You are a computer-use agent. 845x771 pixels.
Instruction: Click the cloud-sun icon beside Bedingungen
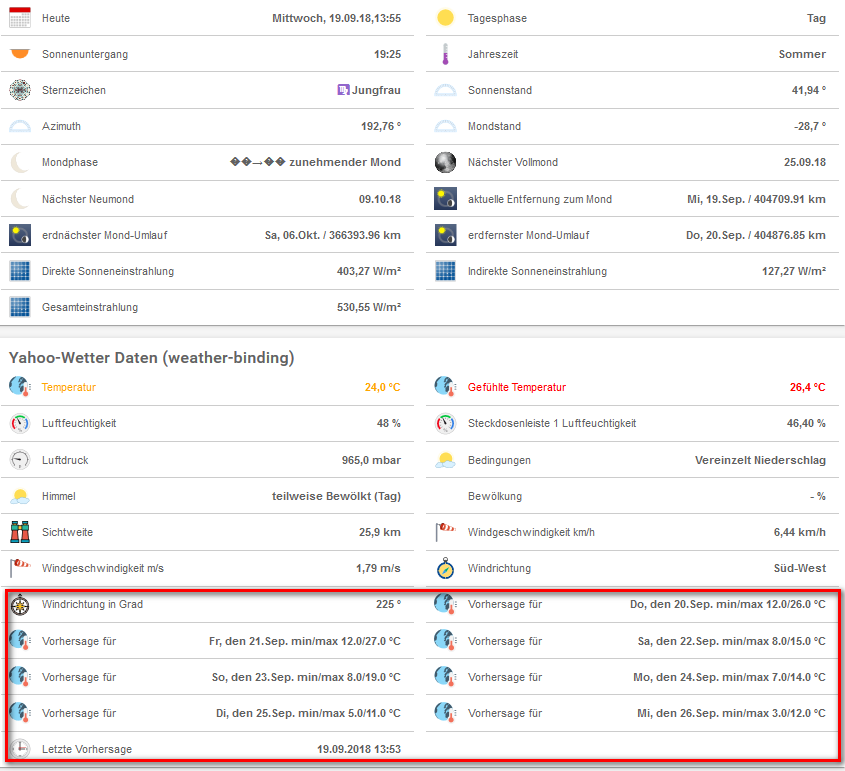pyautogui.click(x=445, y=460)
